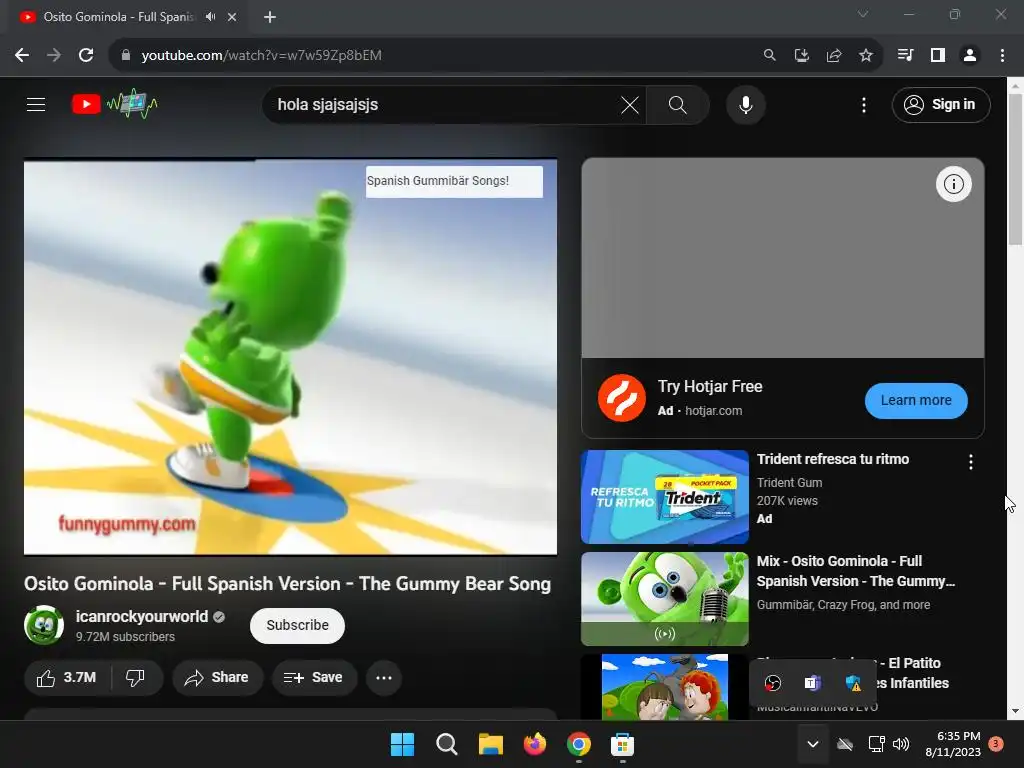Clear the search text with the X
The height and width of the screenshot is (768, 1024).
(630, 104)
